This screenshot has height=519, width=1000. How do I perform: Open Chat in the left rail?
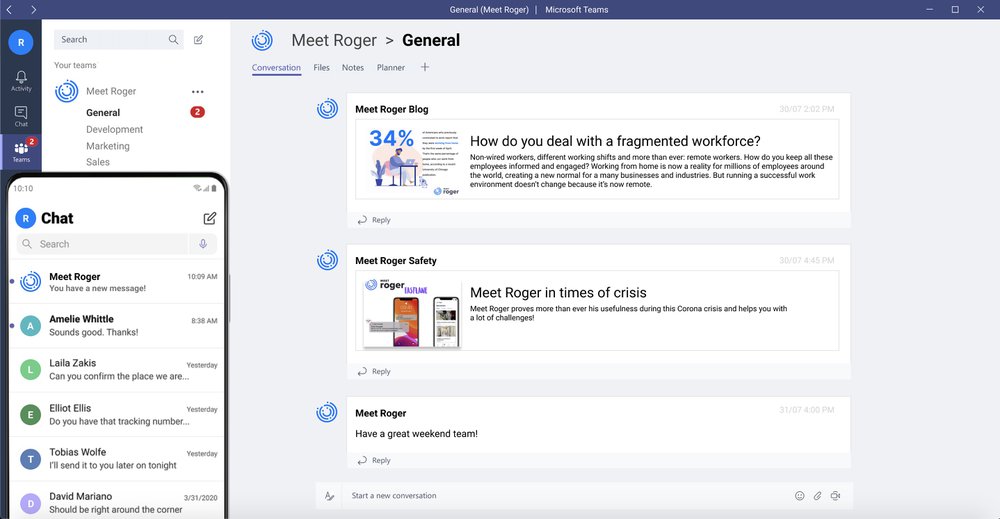21,116
